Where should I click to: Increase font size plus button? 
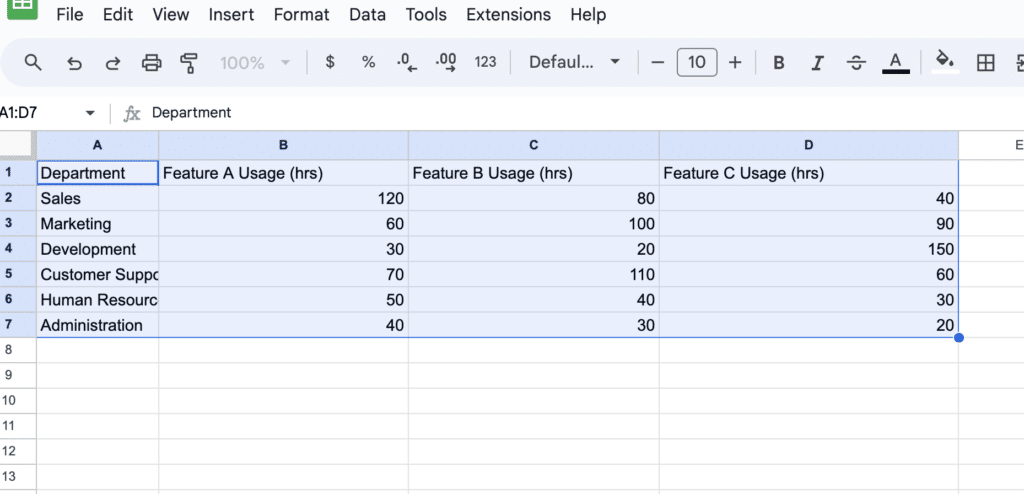tap(735, 63)
